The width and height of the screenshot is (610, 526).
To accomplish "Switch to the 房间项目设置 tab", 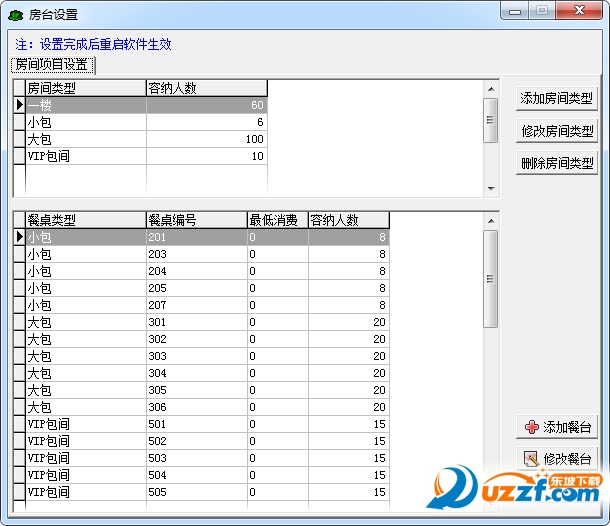I will [53, 65].
